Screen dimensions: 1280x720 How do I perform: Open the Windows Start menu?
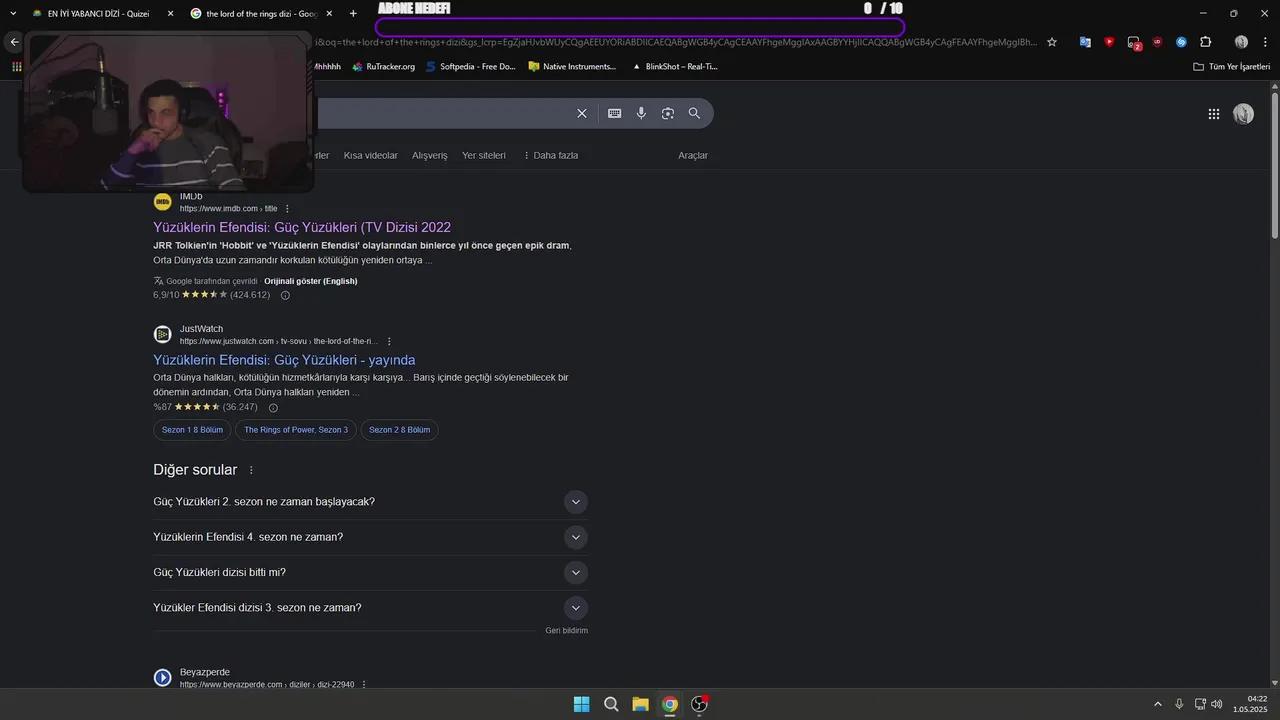pyautogui.click(x=581, y=704)
